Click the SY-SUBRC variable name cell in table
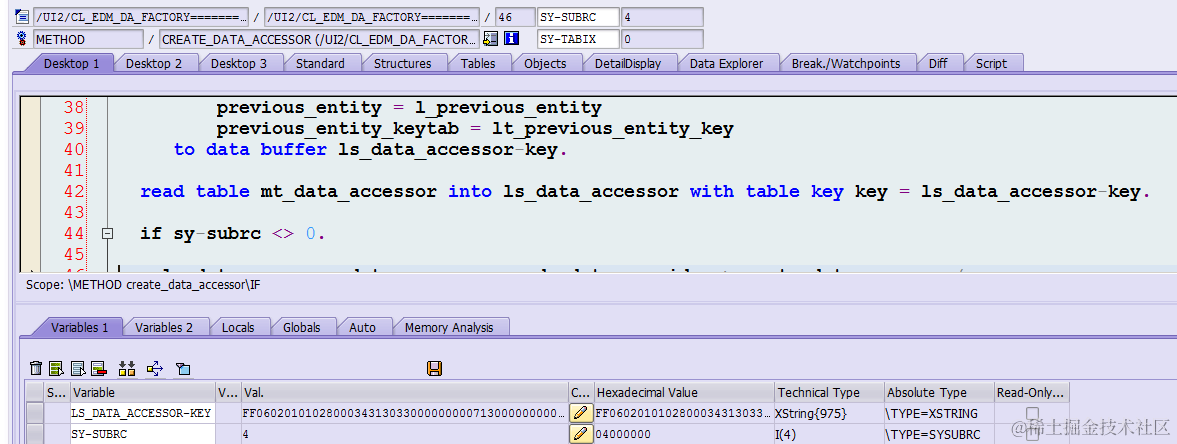The image size is (1177, 444). (143, 433)
